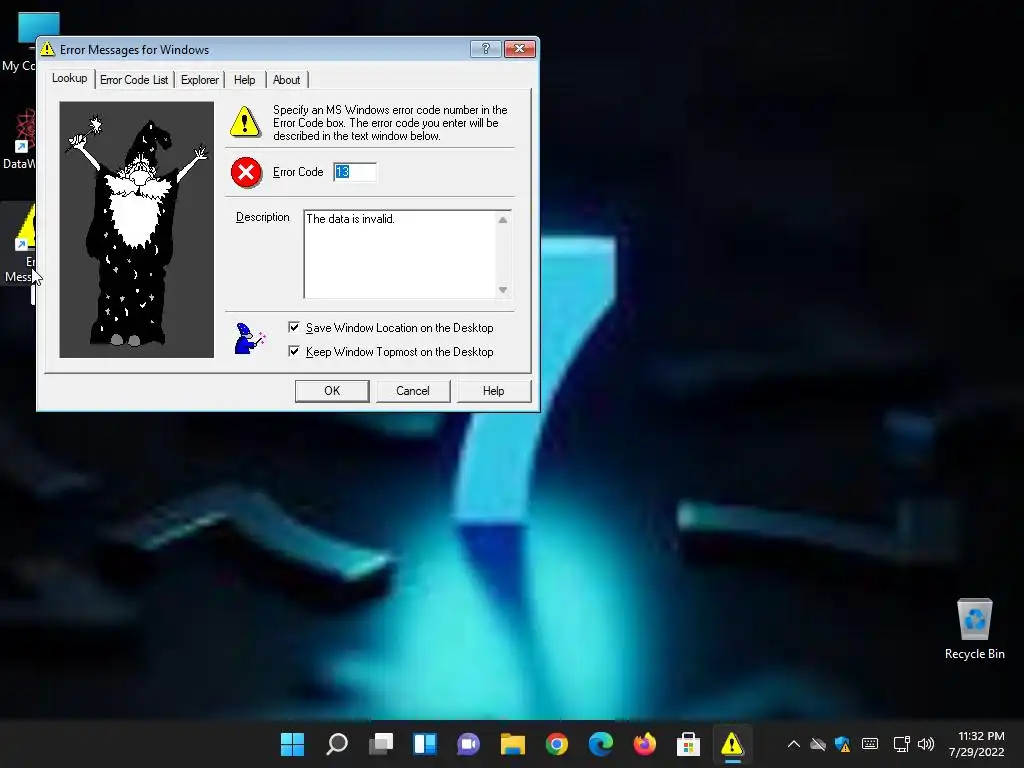Open the Windows Start menu
The width and height of the screenshot is (1024, 768).
point(292,744)
